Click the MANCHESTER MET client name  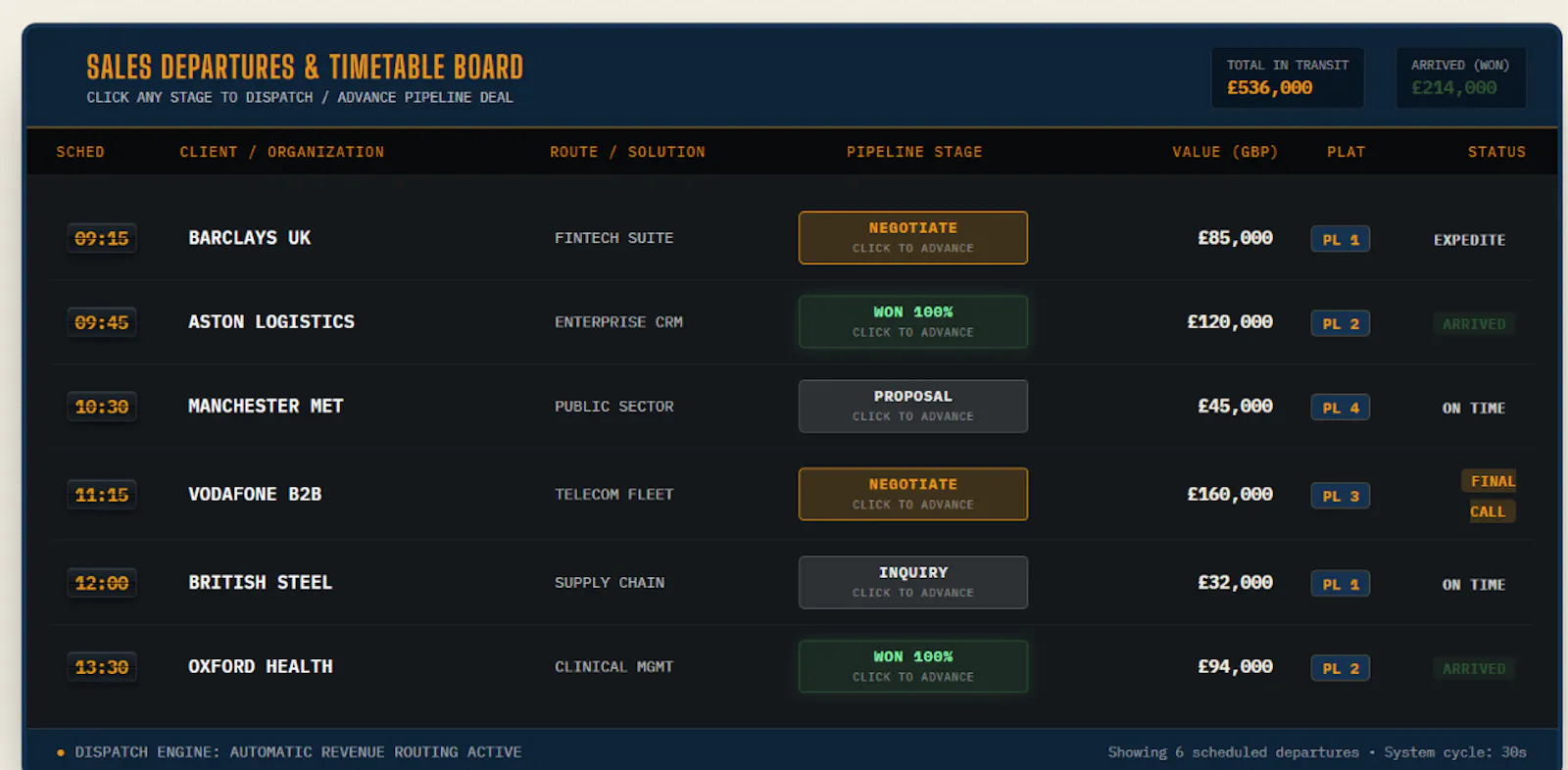click(266, 407)
